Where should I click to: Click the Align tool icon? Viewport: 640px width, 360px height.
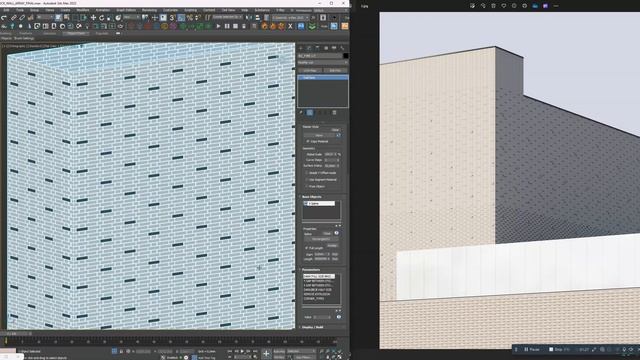tap(258, 18)
